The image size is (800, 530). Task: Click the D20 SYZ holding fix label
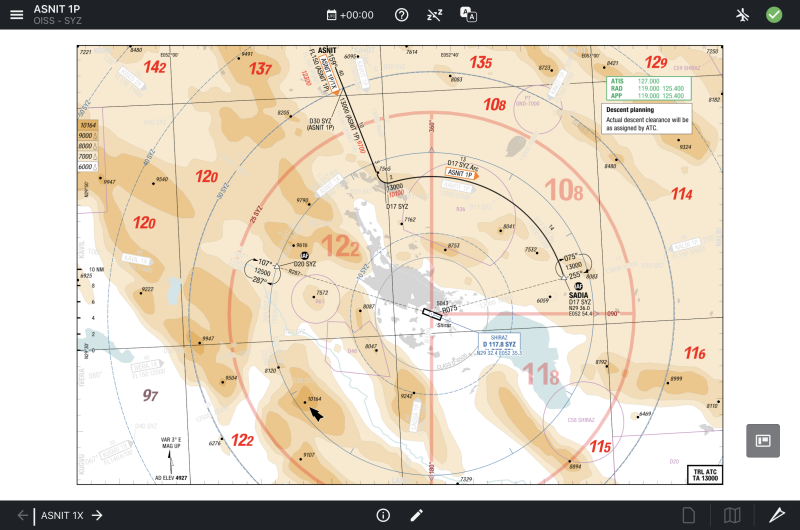tap(305, 264)
